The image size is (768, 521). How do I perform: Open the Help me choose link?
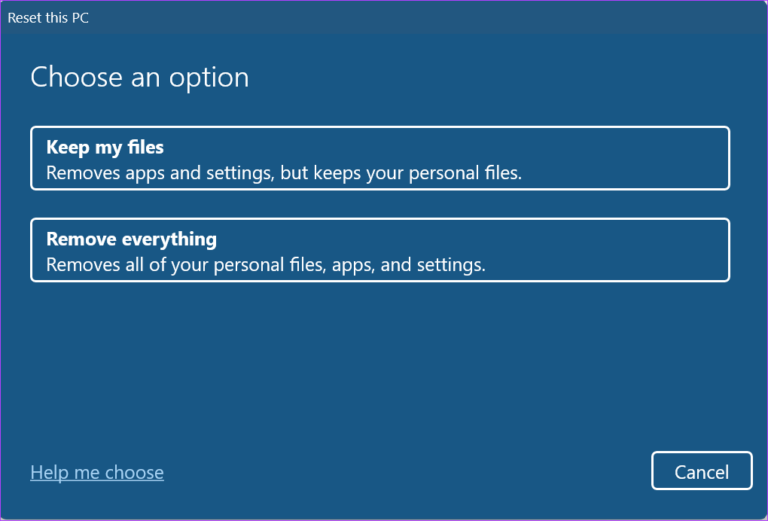(97, 473)
